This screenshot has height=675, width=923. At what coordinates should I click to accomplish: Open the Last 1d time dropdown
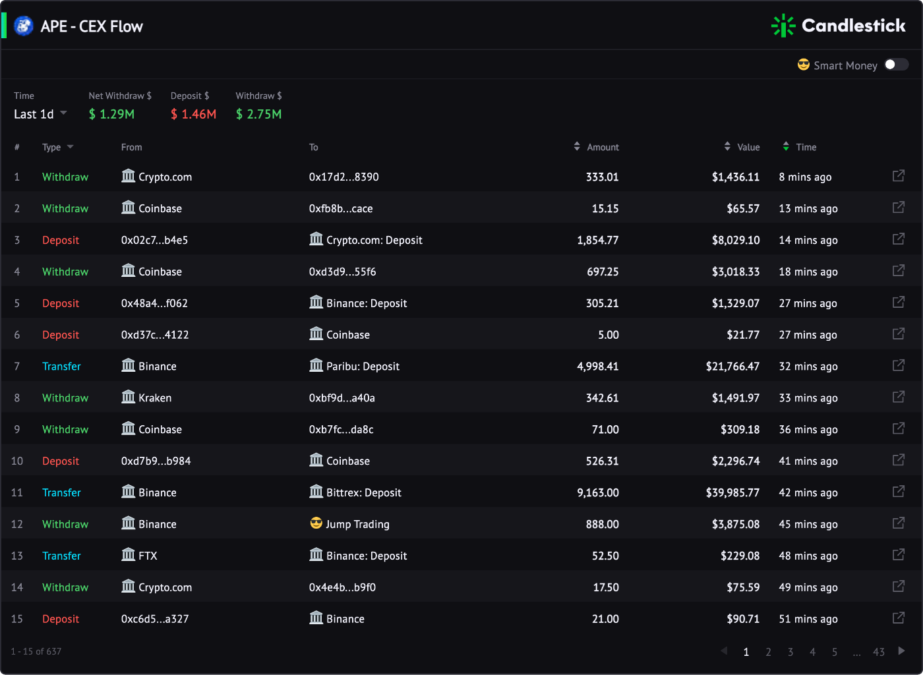coord(40,114)
